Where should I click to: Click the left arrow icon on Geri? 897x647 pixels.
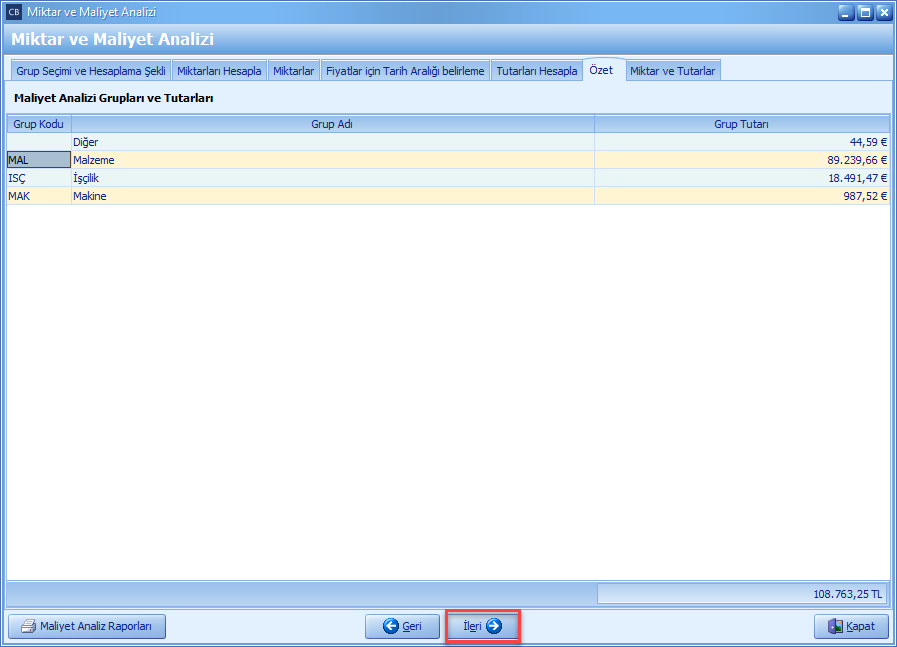(390, 627)
